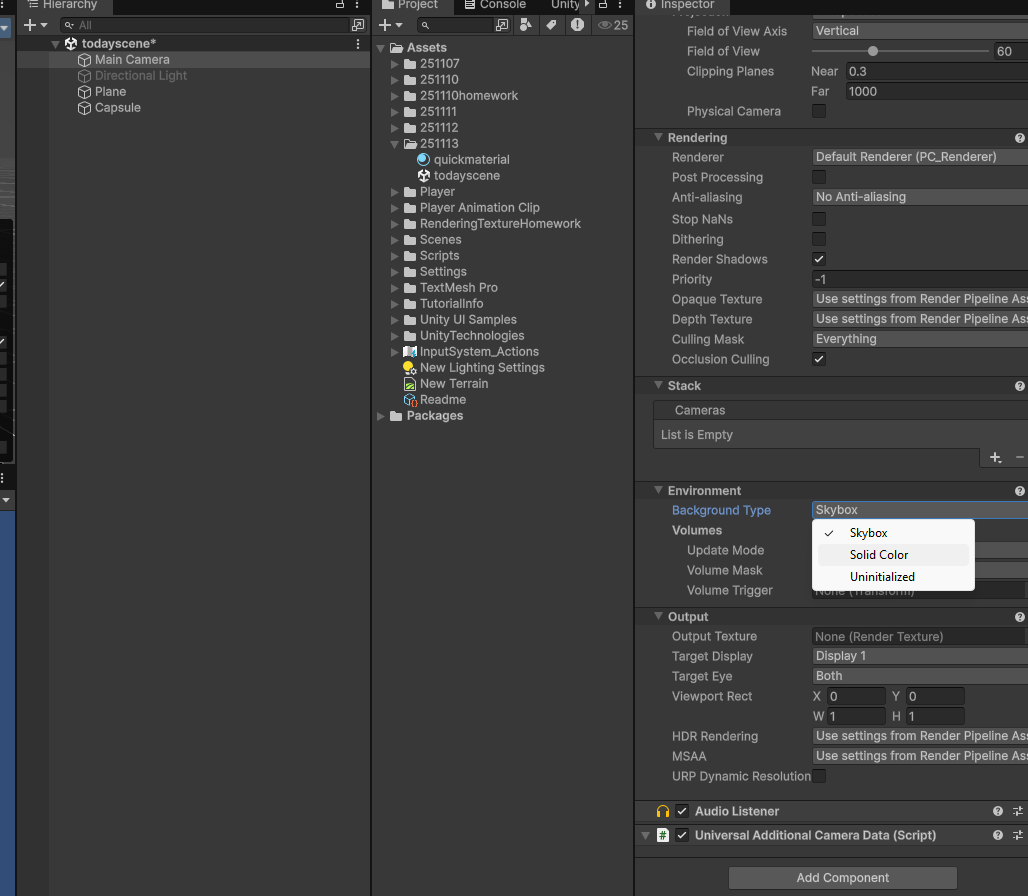This screenshot has height=896, width=1028.
Task: Switch to the Hierarchy tab
Action: click(x=63, y=5)
